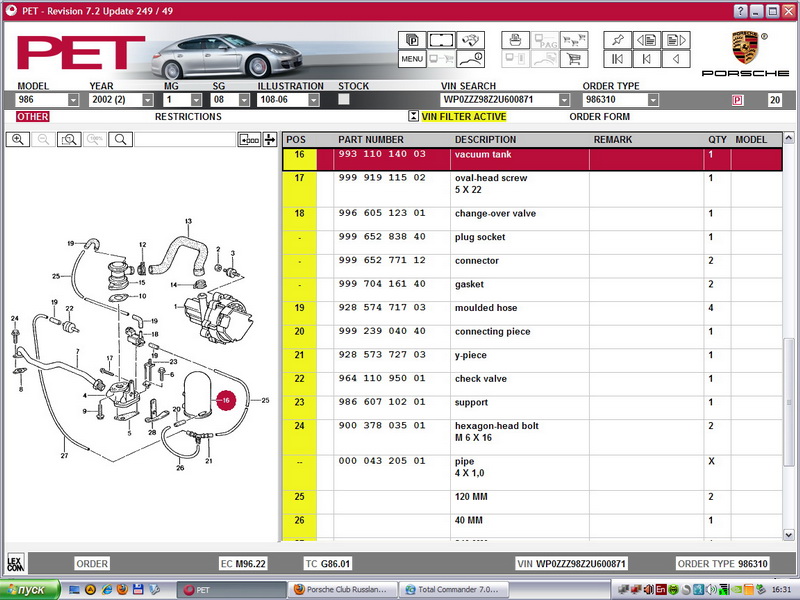Image resolution: width=800 pixels, height=600 pixels.
Task: Click the help question mark button
Action: pyautogui.click(x=740, y=11)
